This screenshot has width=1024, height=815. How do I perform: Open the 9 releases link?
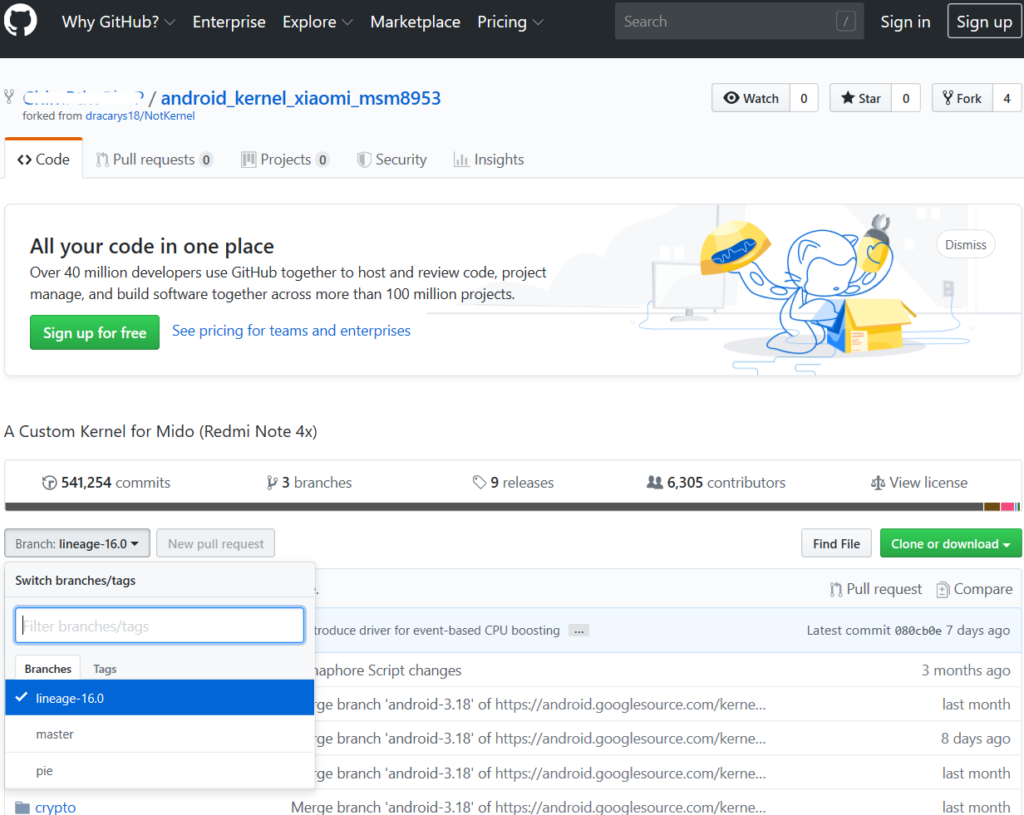(x=513, y=483)
